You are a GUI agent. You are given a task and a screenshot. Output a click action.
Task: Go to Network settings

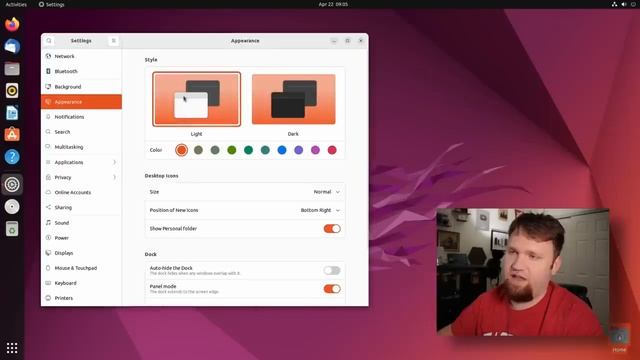pyautogui.click(x=81, y=56)
